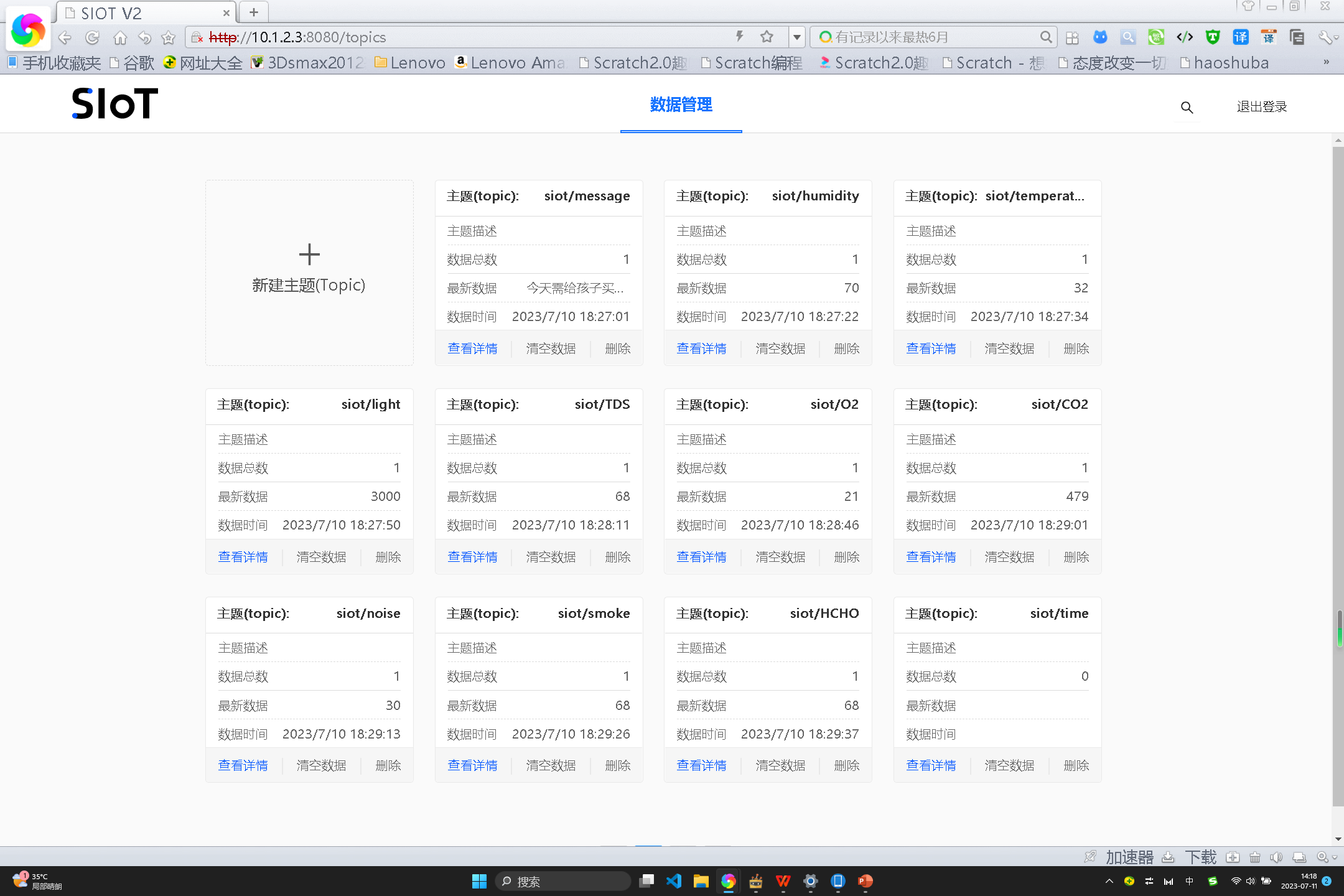
Task: Click the browser back arrow icon
Action: coord(65,37)
